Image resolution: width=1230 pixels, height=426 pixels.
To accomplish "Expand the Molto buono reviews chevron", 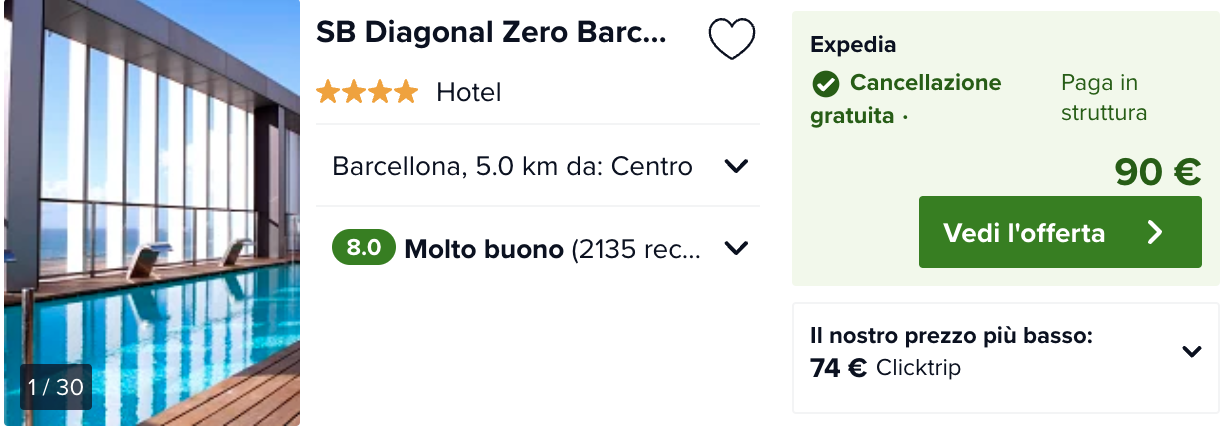I will coord(736,248).
